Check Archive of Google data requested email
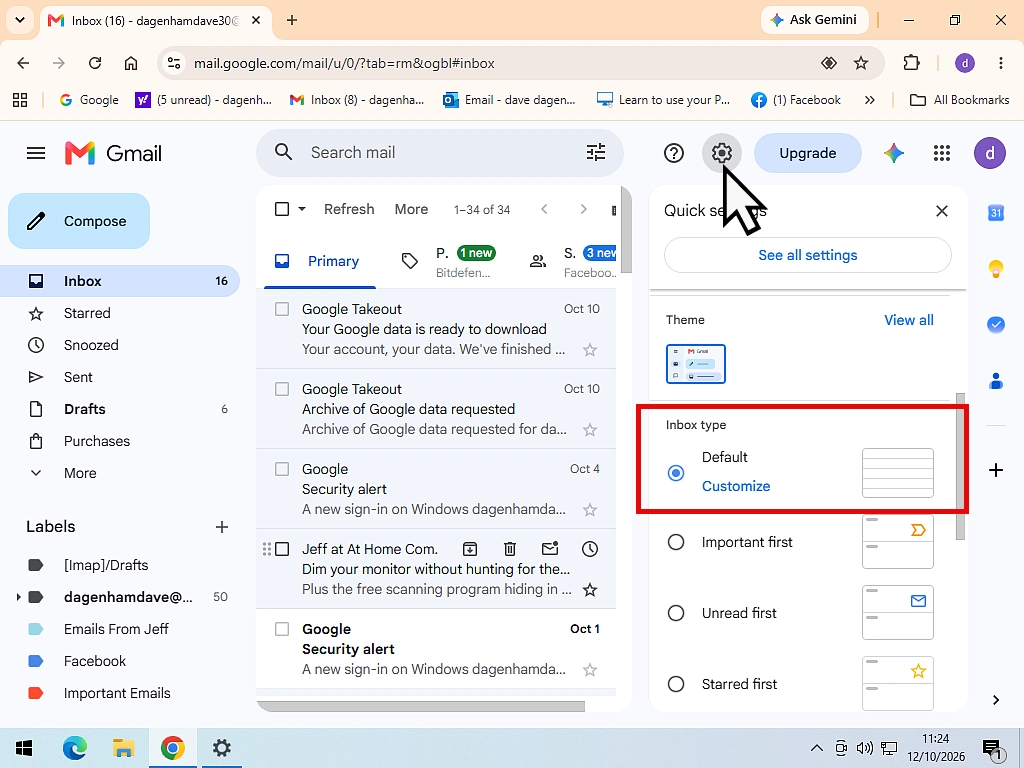The image size is (1024, 768). [x=282, y=389]
